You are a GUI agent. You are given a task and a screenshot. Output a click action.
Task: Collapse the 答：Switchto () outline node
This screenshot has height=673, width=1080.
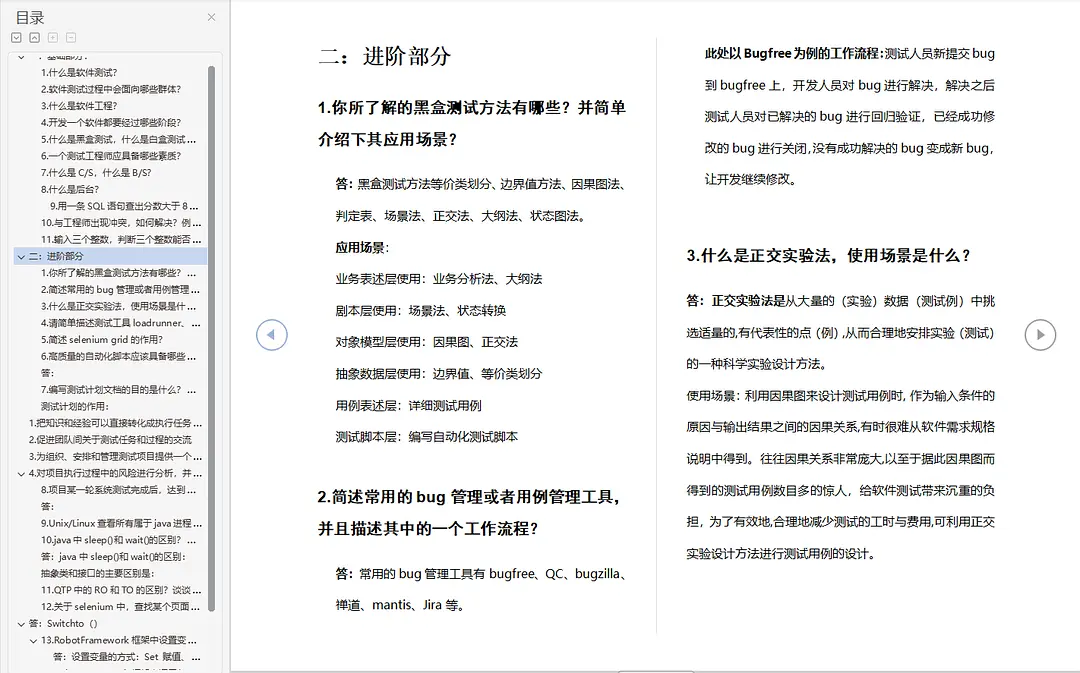(x=21, y=624)
